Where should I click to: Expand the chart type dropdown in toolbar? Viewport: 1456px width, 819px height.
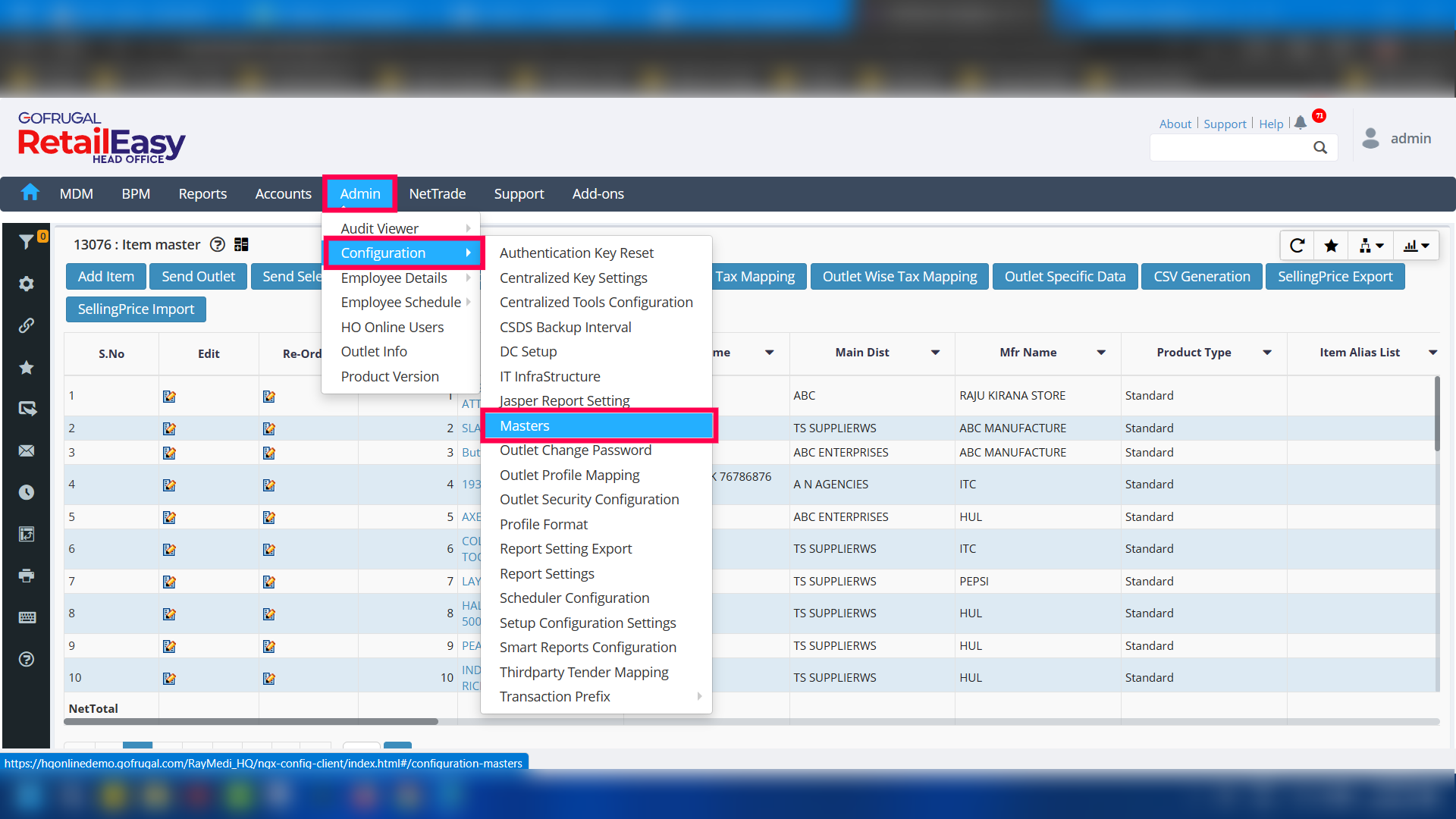coord(1417,246)
